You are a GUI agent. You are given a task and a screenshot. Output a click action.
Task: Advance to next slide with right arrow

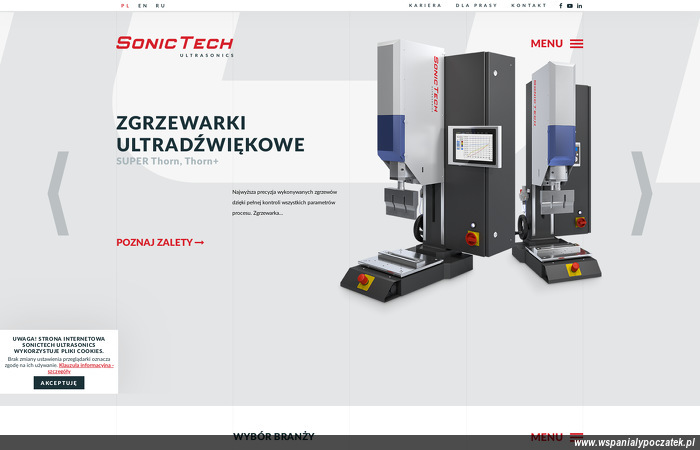click(642, 193)
